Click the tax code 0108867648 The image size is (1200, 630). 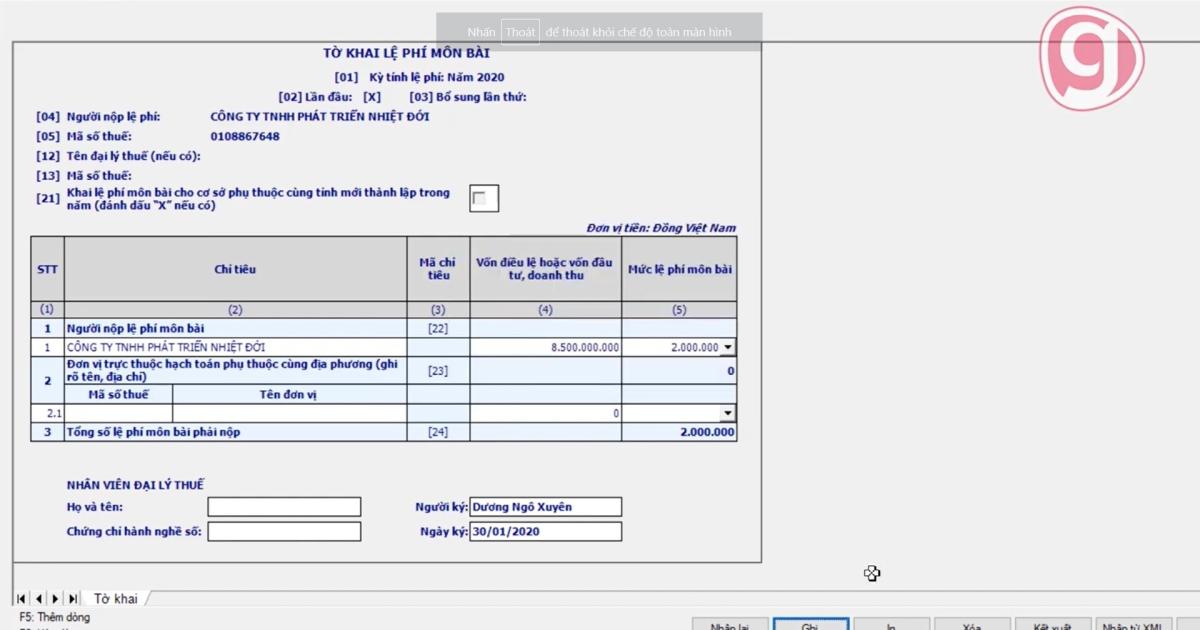pos(245,136)
